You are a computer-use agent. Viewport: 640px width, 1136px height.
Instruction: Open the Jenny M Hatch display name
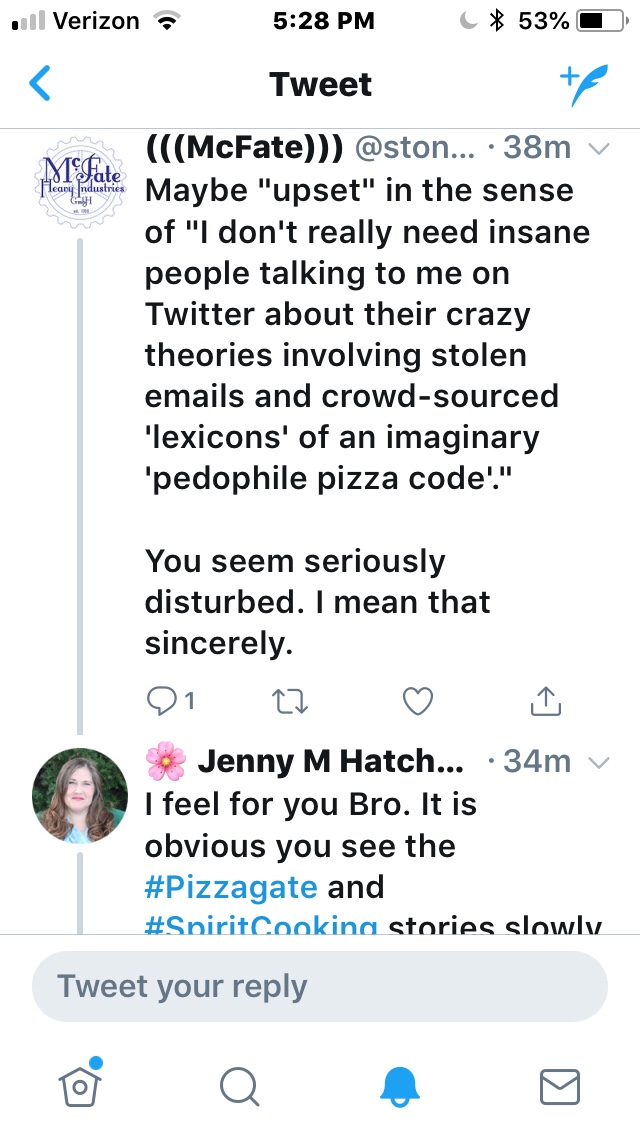330,762
